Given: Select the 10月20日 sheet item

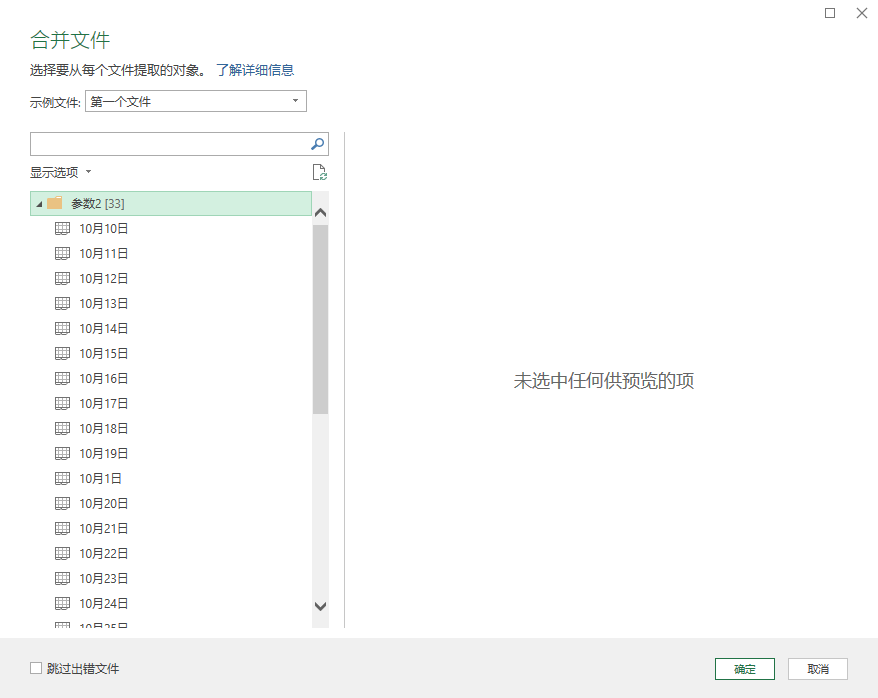Looking at the screenshot, I should 104,503.
